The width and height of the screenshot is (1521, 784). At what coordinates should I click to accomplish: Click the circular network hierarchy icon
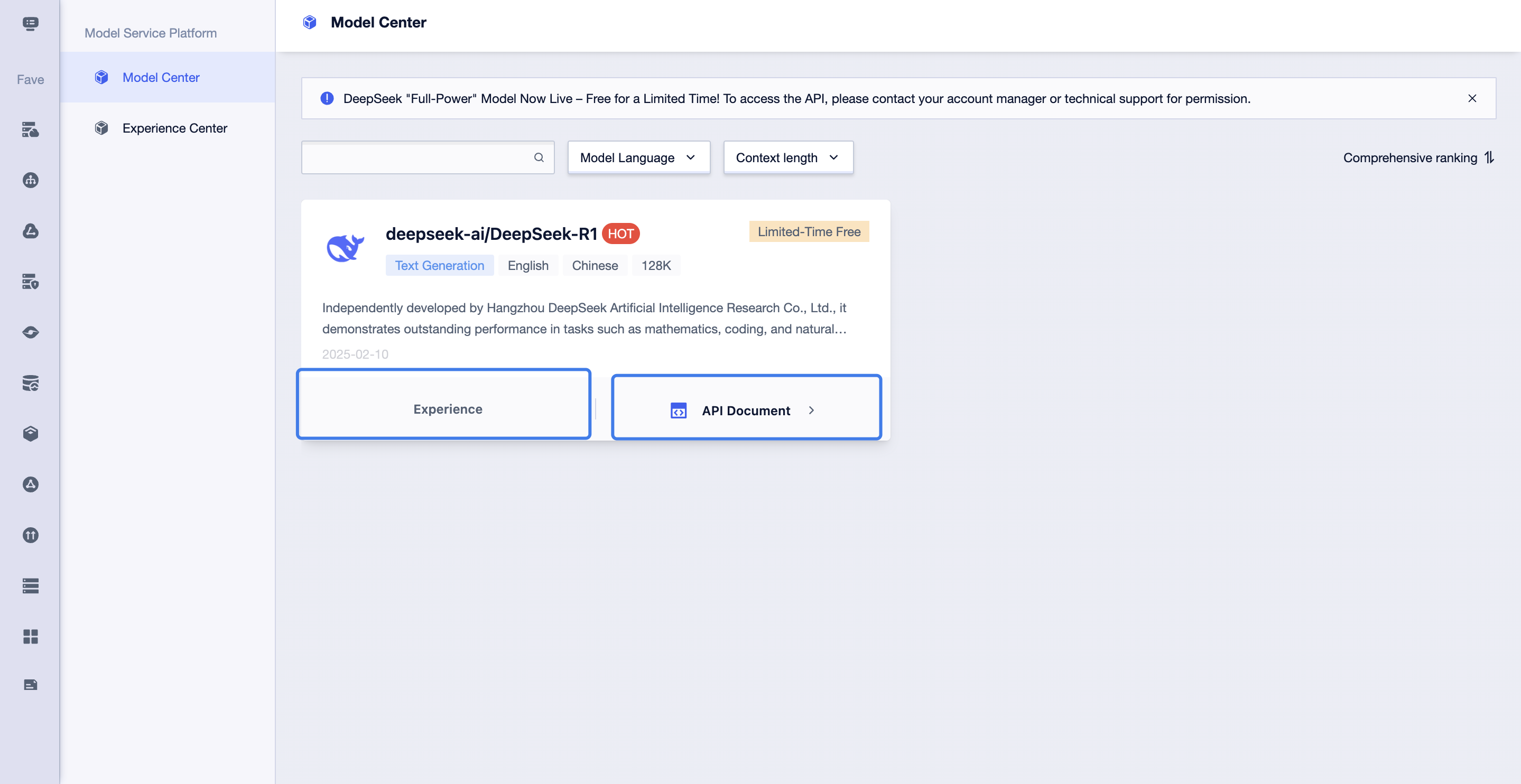(x=30, y=180)
